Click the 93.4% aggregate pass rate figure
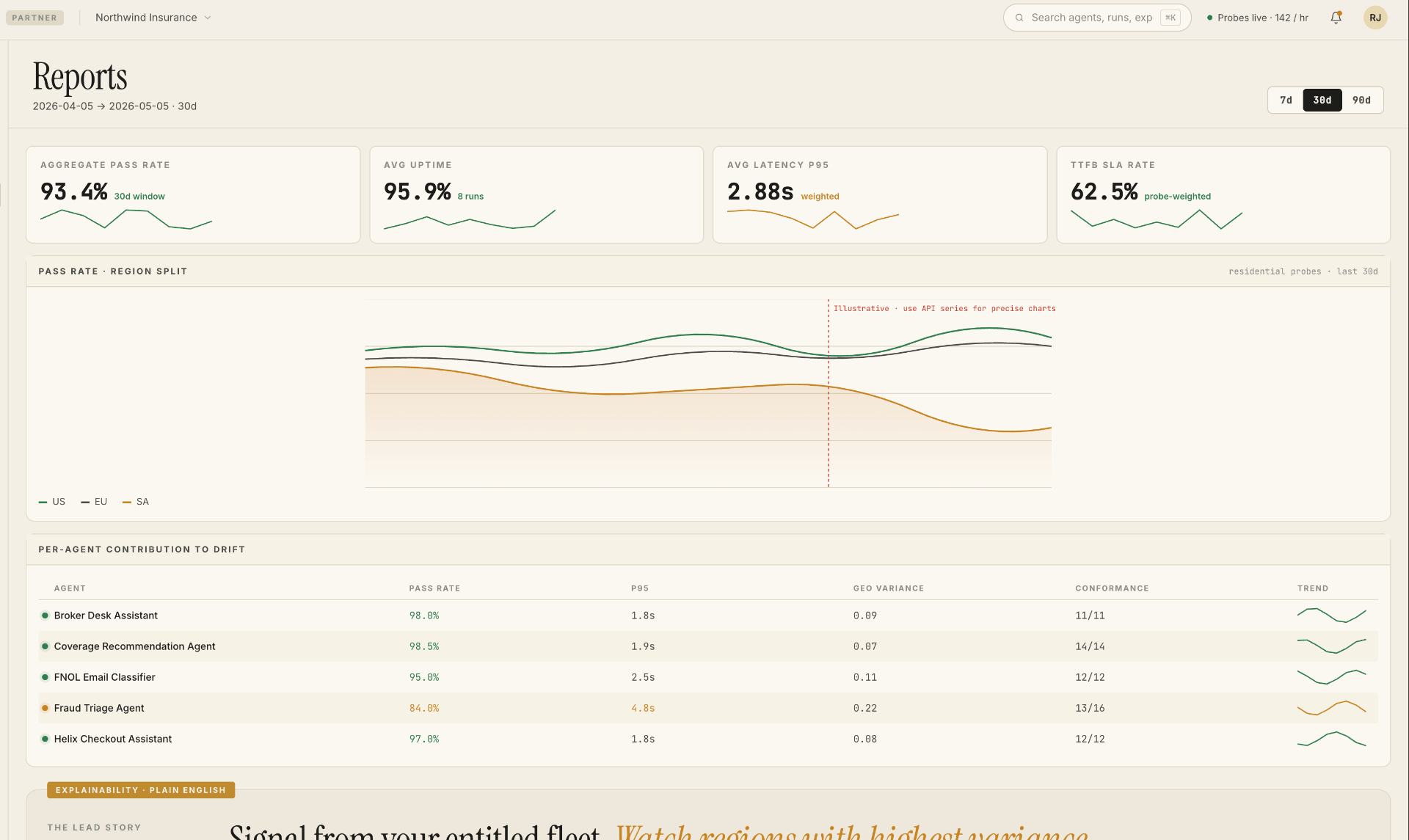Image resolution: width=1409 pixels, height=840 pixels. click(74, 191)
